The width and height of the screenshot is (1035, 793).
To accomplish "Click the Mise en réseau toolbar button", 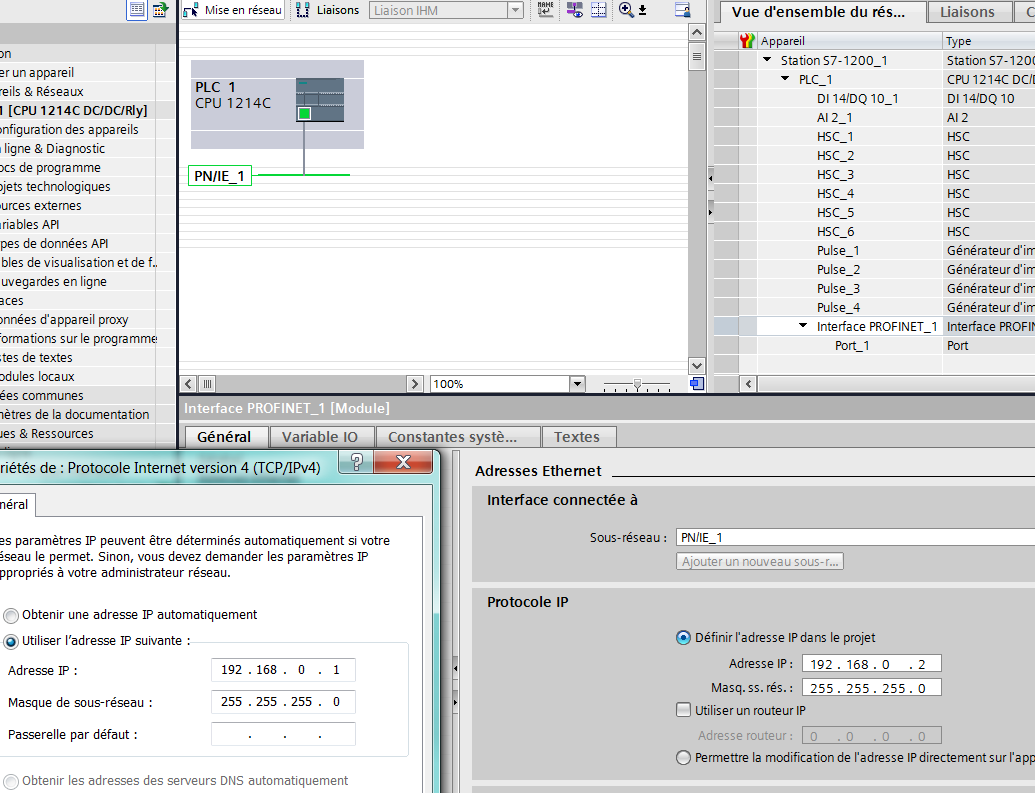I will (234, 10).
